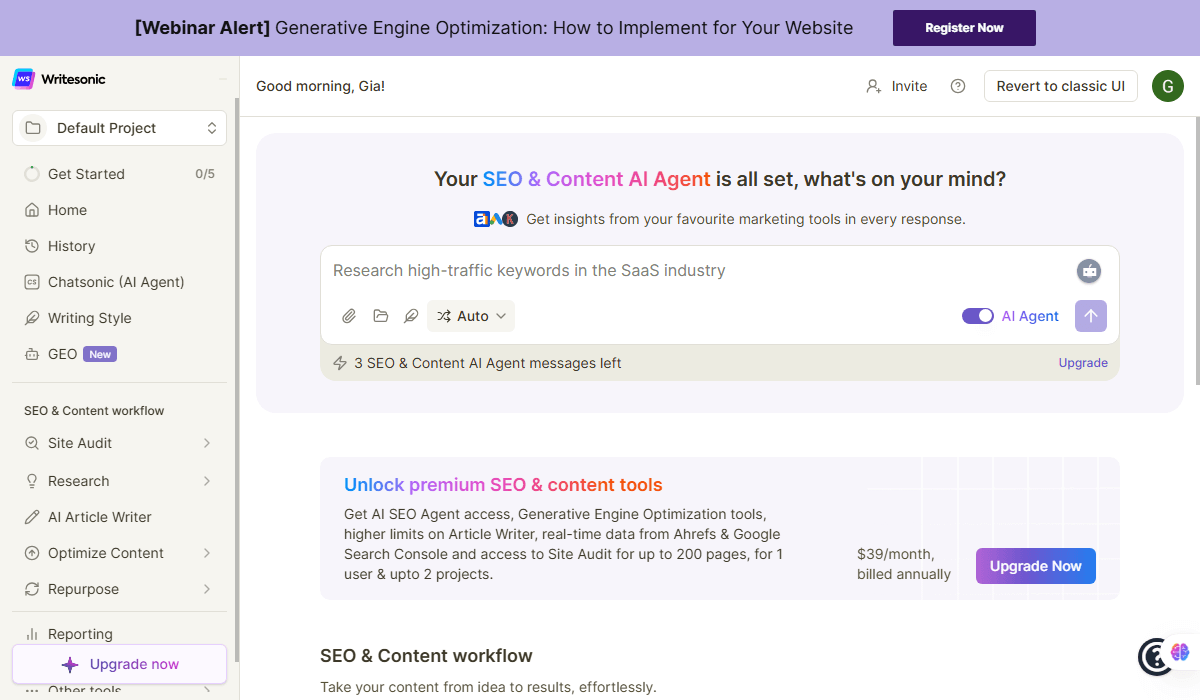Image resolution: width=1200 pixels, height=700 pixels.
Task: Click the AI Article Writer pencil icon
Action: tap(32, 517)
